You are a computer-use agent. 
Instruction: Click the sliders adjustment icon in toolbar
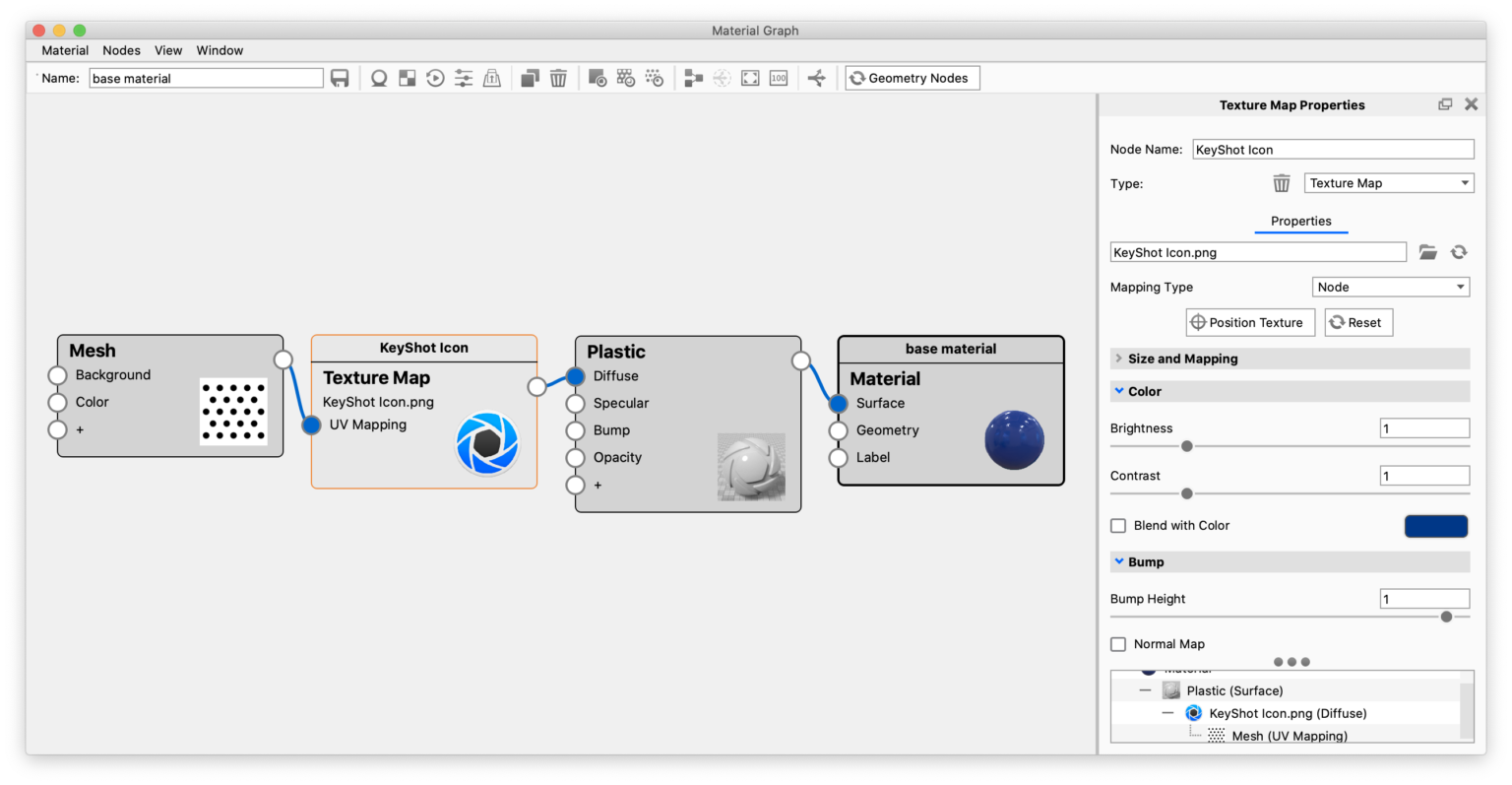click(x=464, y=79)
